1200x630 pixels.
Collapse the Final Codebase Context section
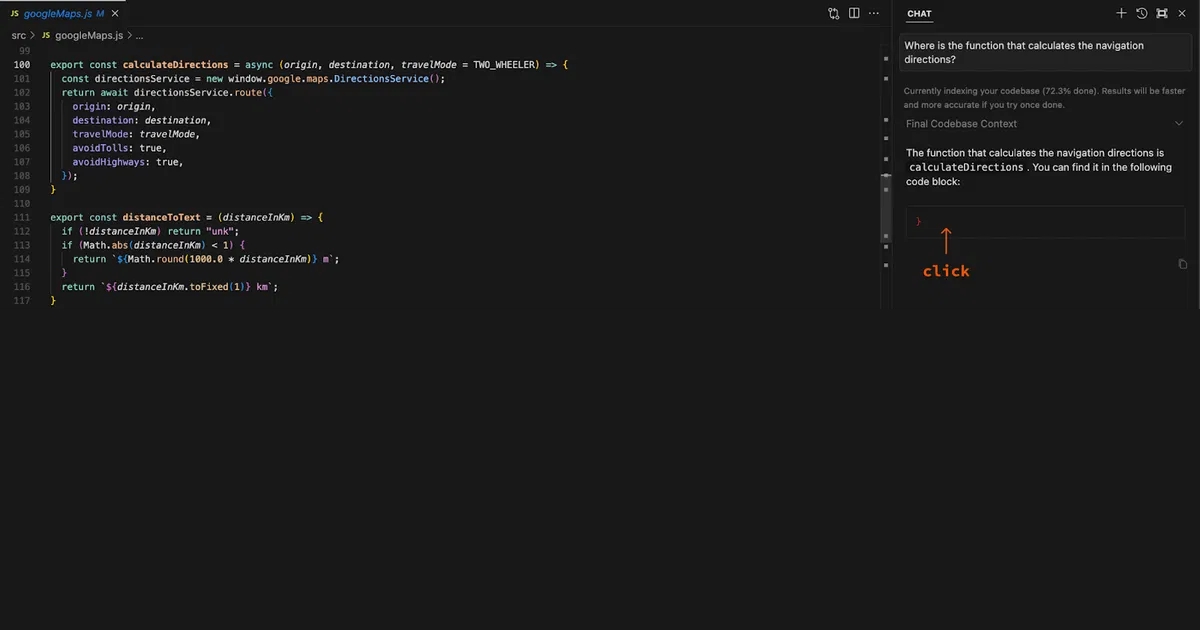pyautogui.click(x=1178, y=122)
